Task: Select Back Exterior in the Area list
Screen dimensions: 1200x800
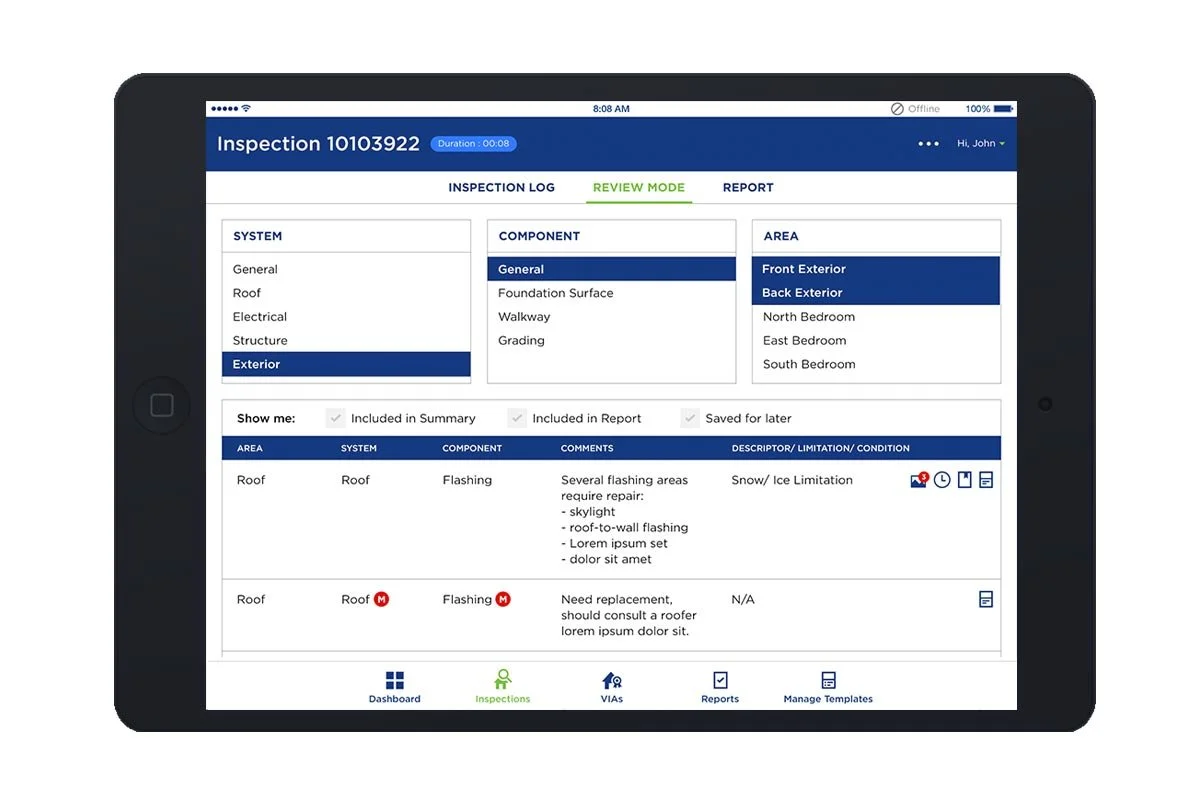Action: [876, 293]
